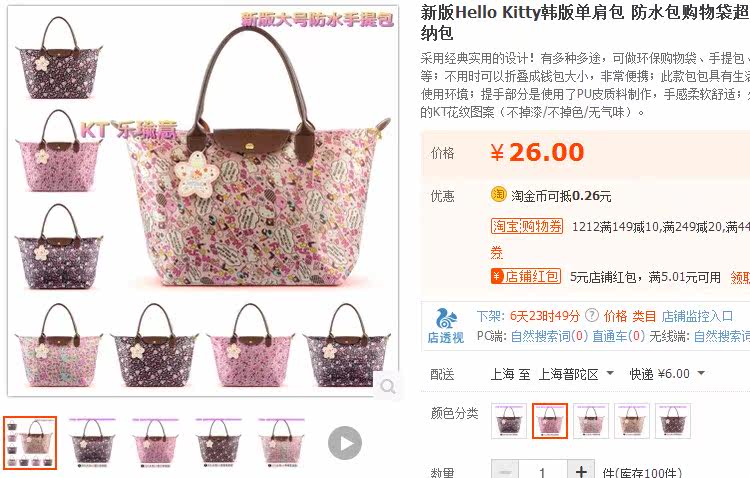Screen dimensions: 750x478
Task: Click the quantity input field
Action: (x=543, y=471)
